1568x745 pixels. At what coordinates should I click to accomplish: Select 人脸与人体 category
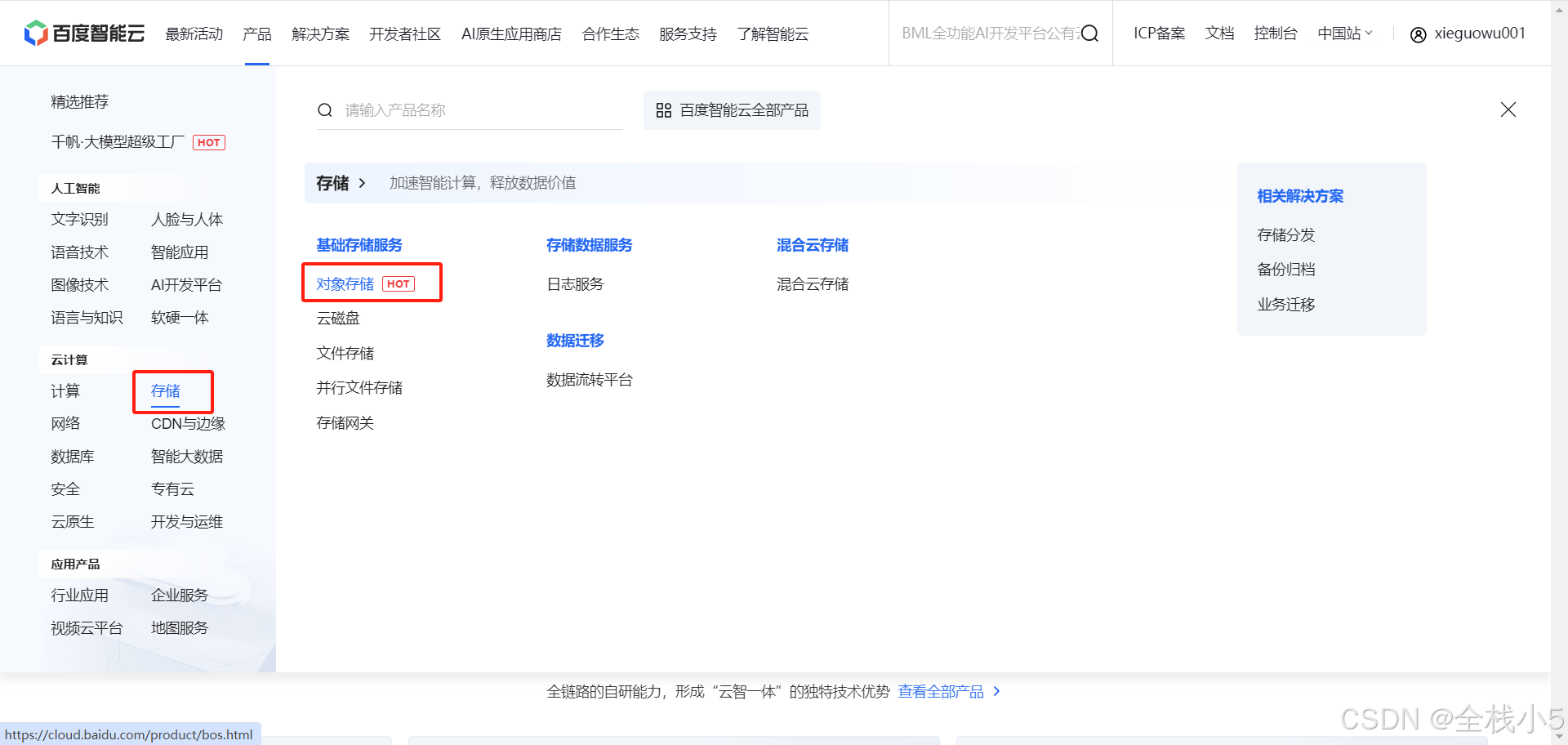(x=187, y=220)
